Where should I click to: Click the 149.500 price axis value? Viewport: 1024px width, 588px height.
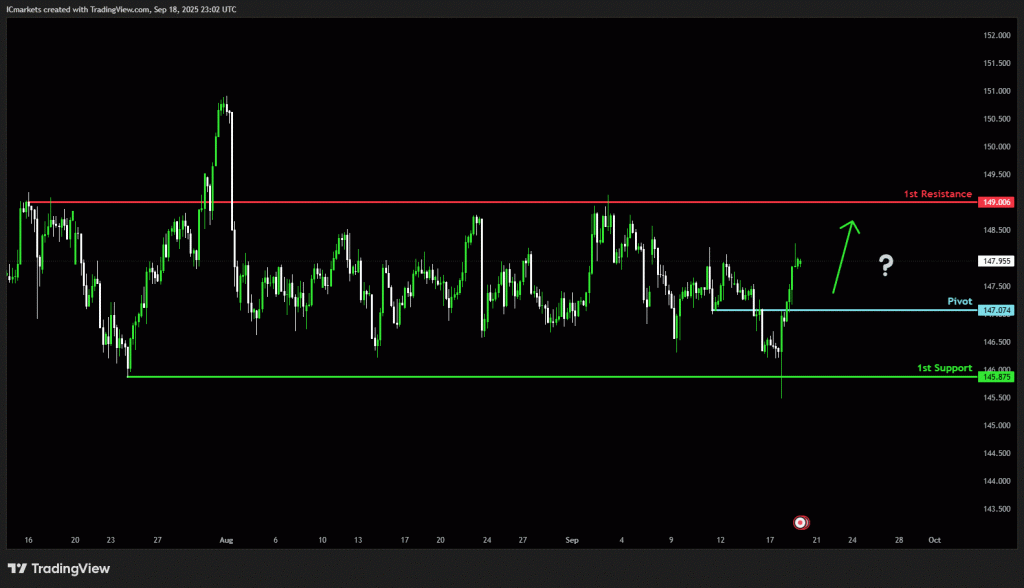coord(997,174)
